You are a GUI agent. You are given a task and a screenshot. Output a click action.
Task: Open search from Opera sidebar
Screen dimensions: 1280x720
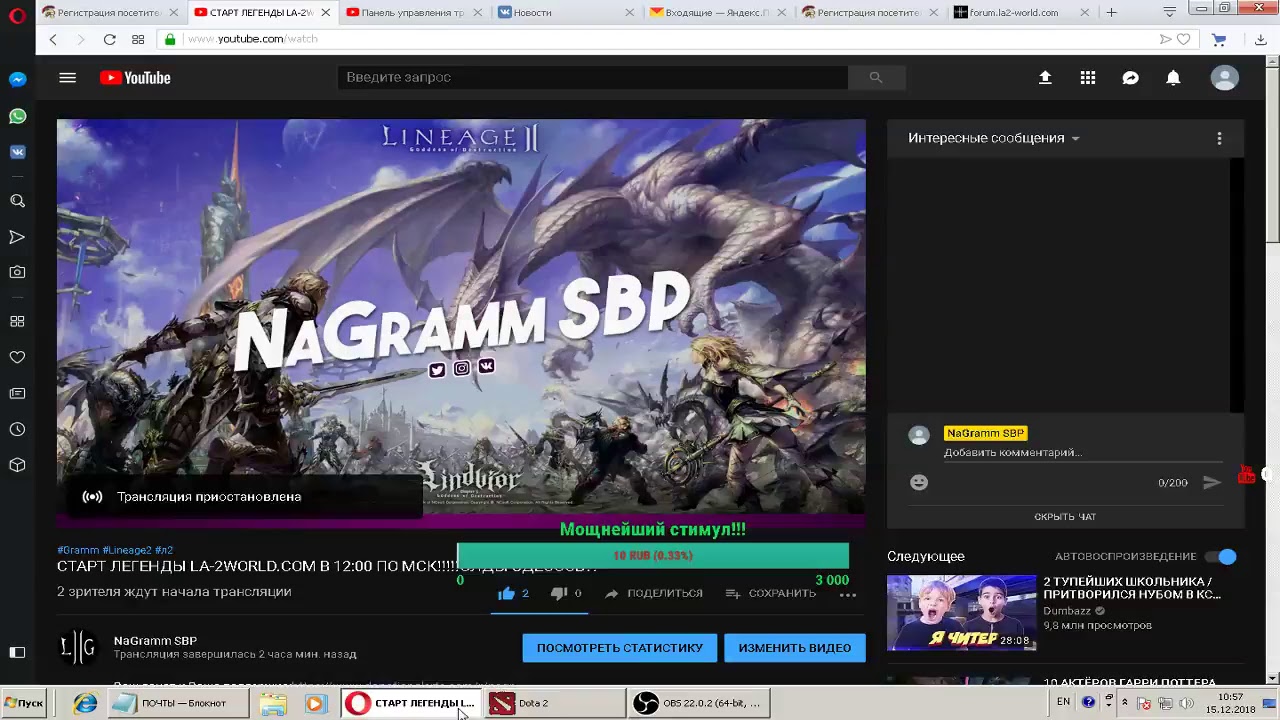coord(17,201)
